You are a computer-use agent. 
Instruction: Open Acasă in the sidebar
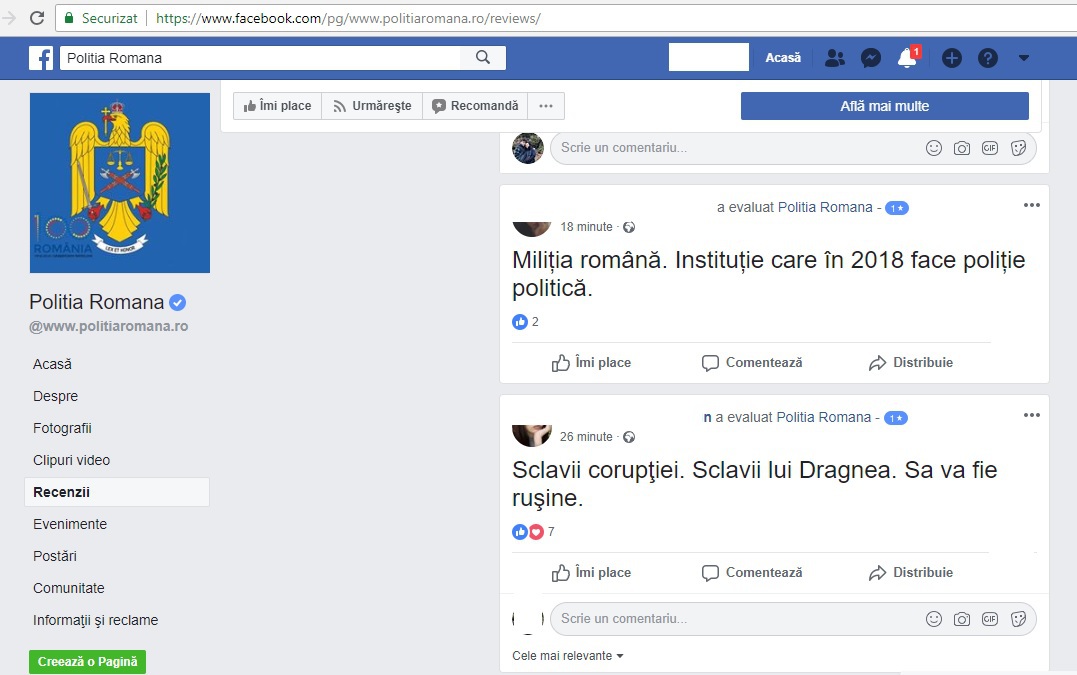[52, 364]
